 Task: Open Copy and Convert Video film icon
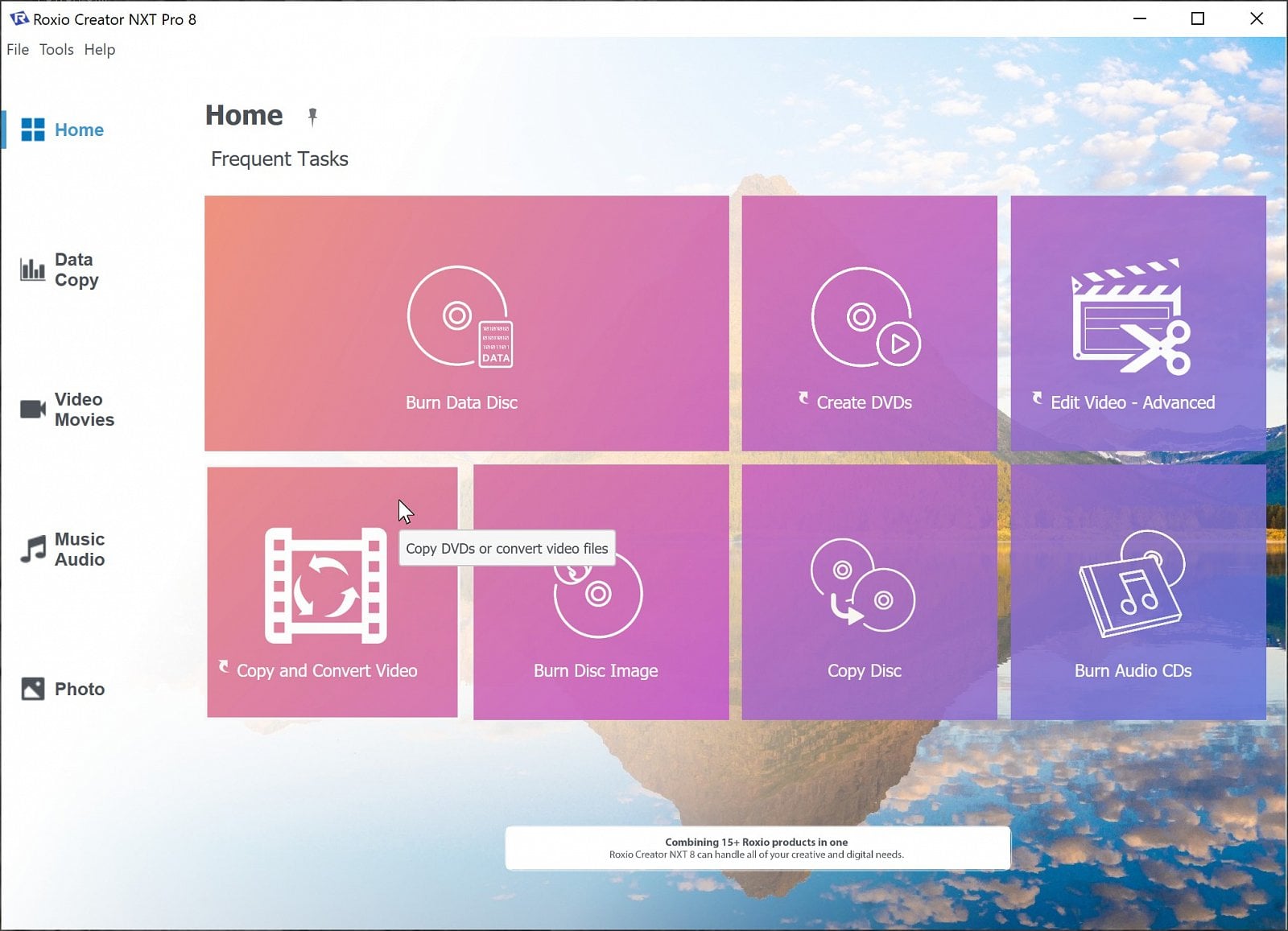click(x=326, y=585)
